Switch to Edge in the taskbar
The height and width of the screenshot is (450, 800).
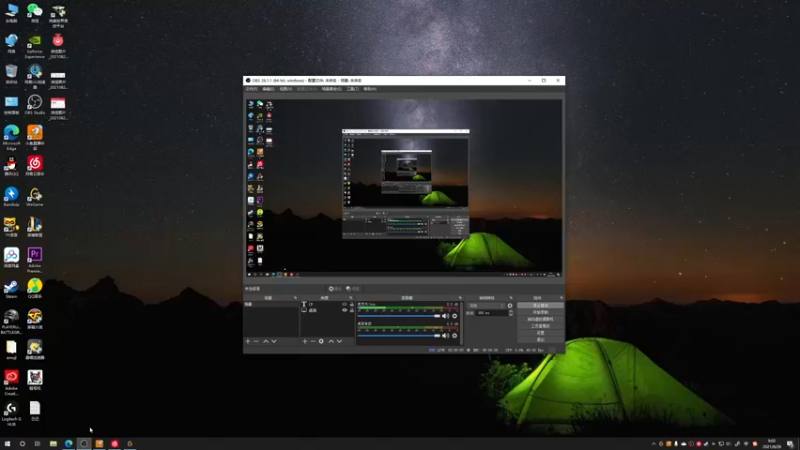[x=68, y=444]
